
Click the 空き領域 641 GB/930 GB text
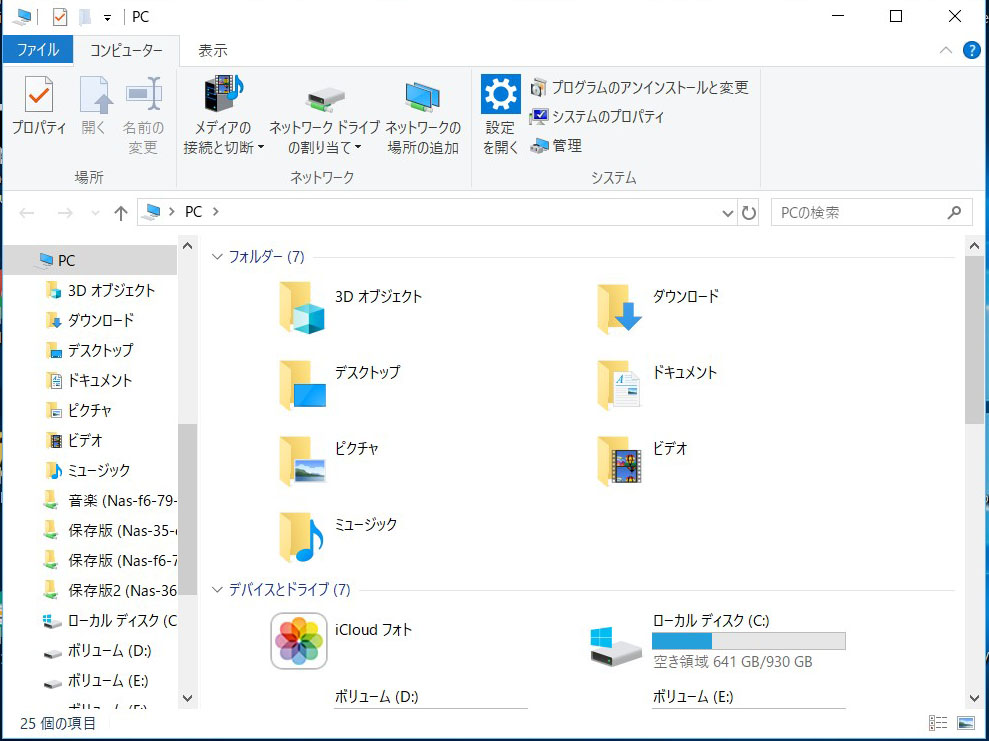click(x=732, y=662)
